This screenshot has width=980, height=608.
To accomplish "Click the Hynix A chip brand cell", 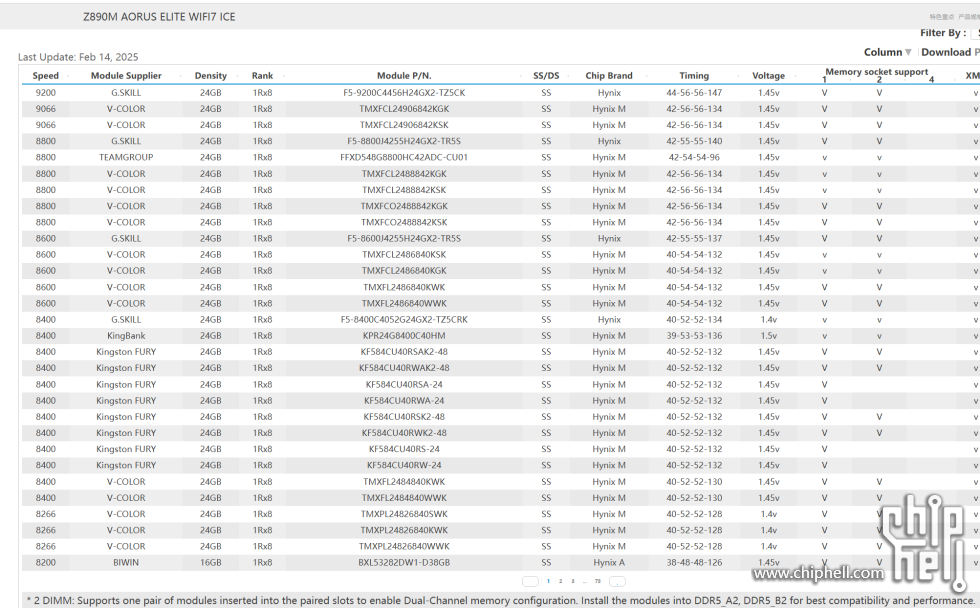I will [x=609, y=562].
